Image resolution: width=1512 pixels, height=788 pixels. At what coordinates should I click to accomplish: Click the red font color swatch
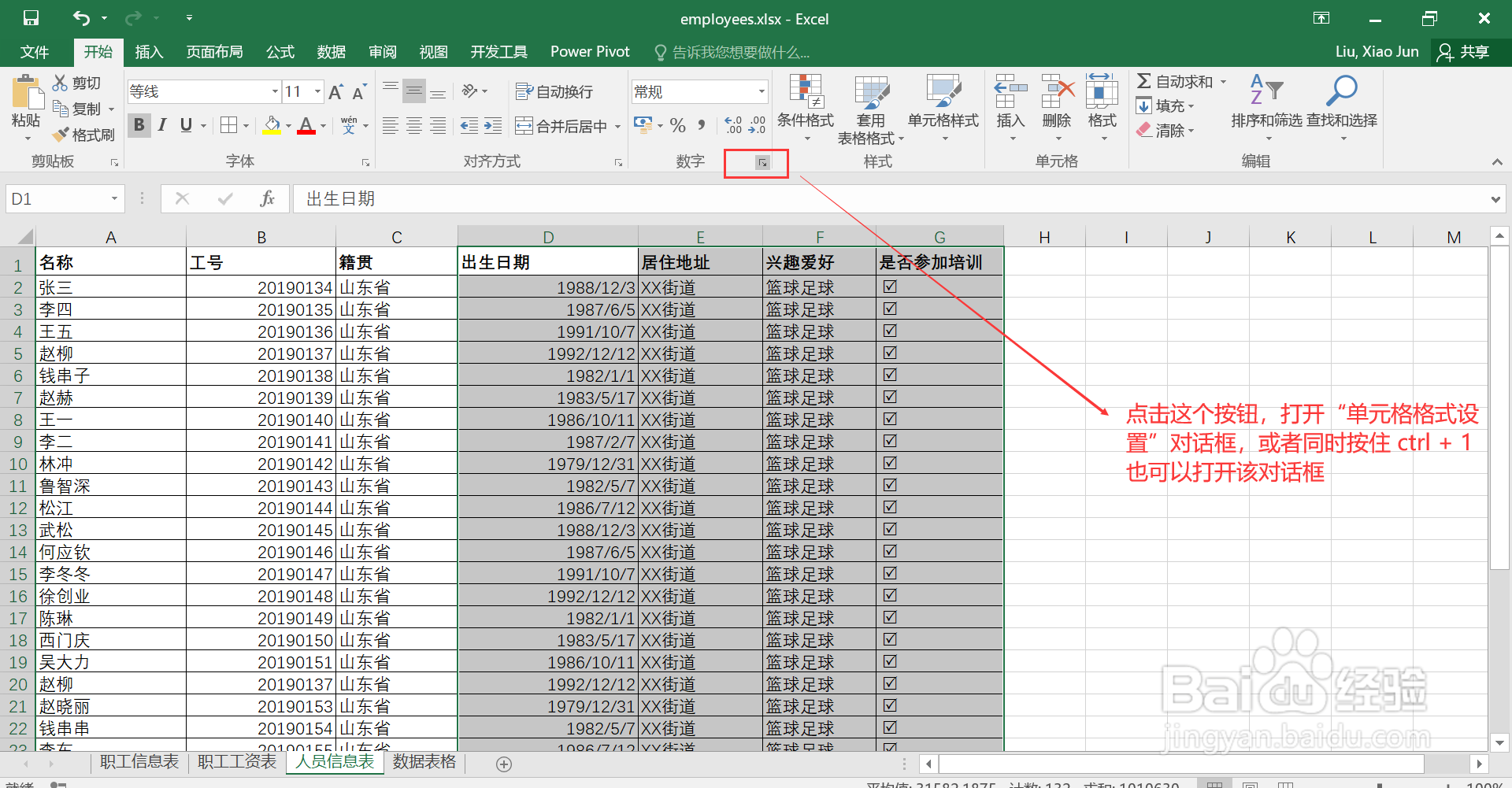(306, 132)
